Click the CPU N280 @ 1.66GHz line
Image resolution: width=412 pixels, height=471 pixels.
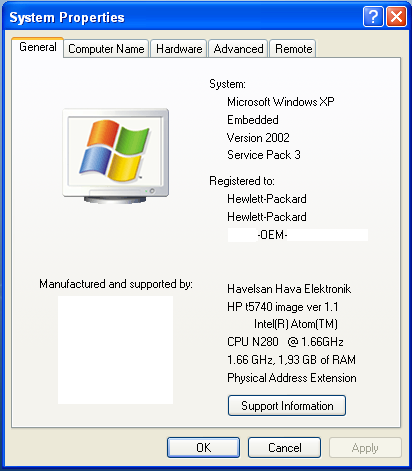(x=285, y=342)
